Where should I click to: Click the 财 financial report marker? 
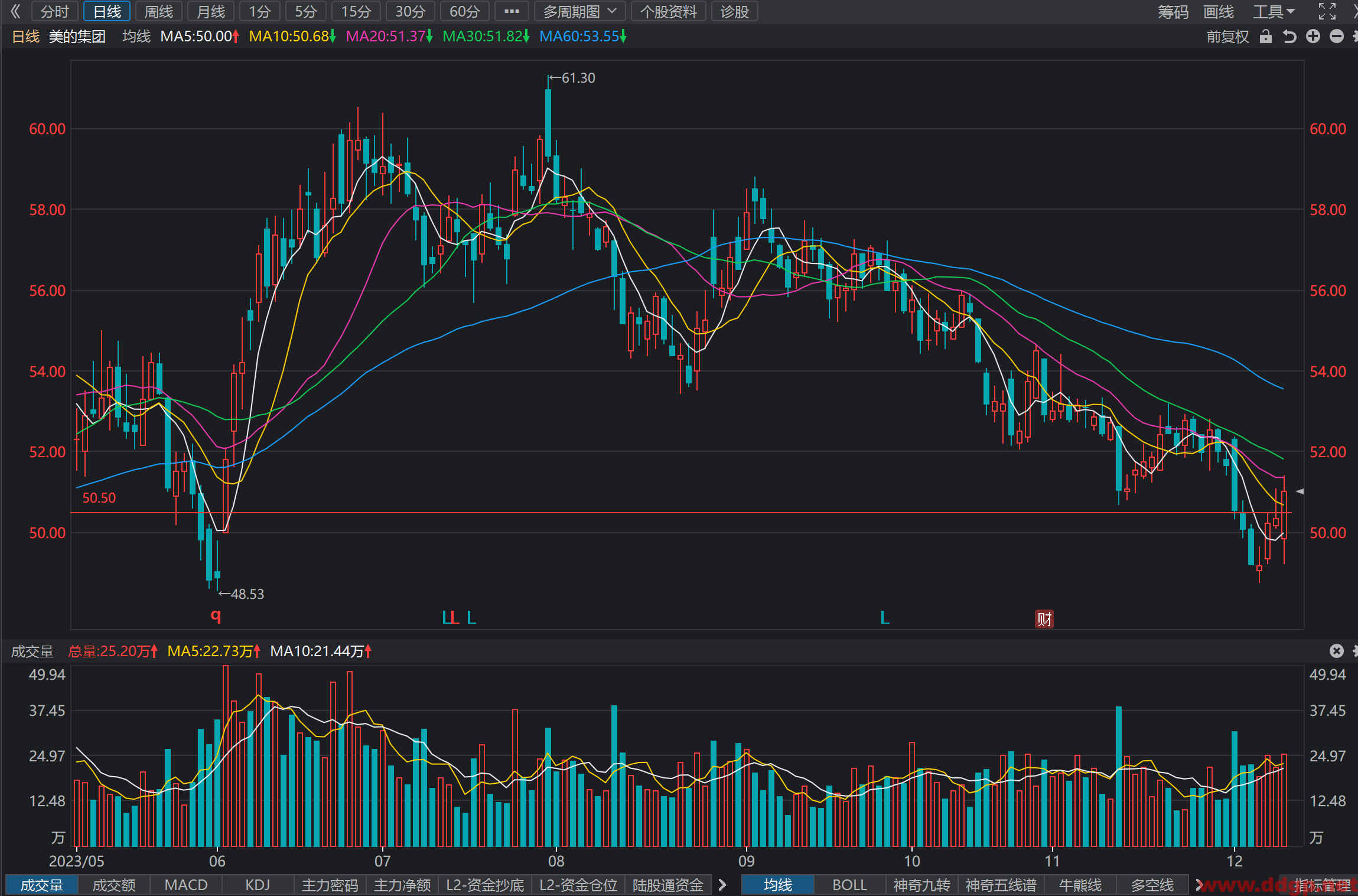point(1044,618)
